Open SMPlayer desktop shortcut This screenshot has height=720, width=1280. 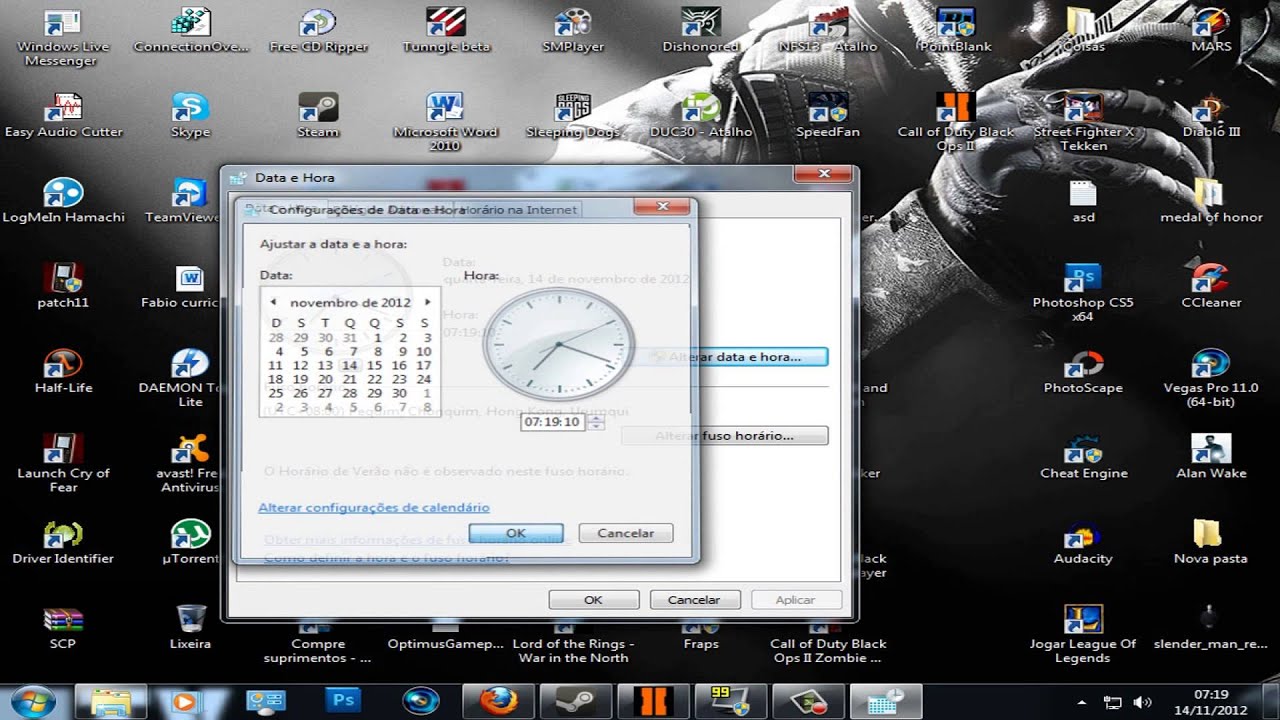click(573, 30)
